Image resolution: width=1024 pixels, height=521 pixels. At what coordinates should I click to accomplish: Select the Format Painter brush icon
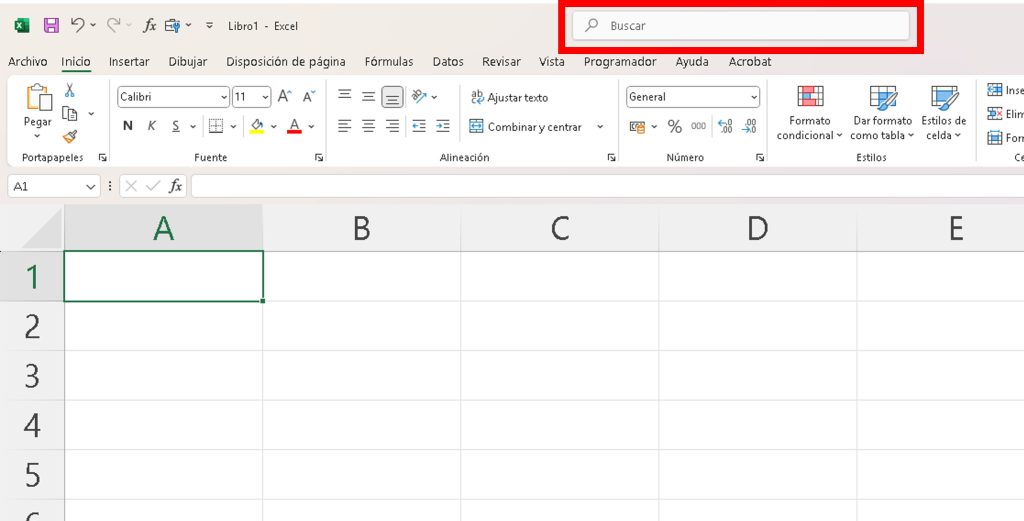[70, 137]
